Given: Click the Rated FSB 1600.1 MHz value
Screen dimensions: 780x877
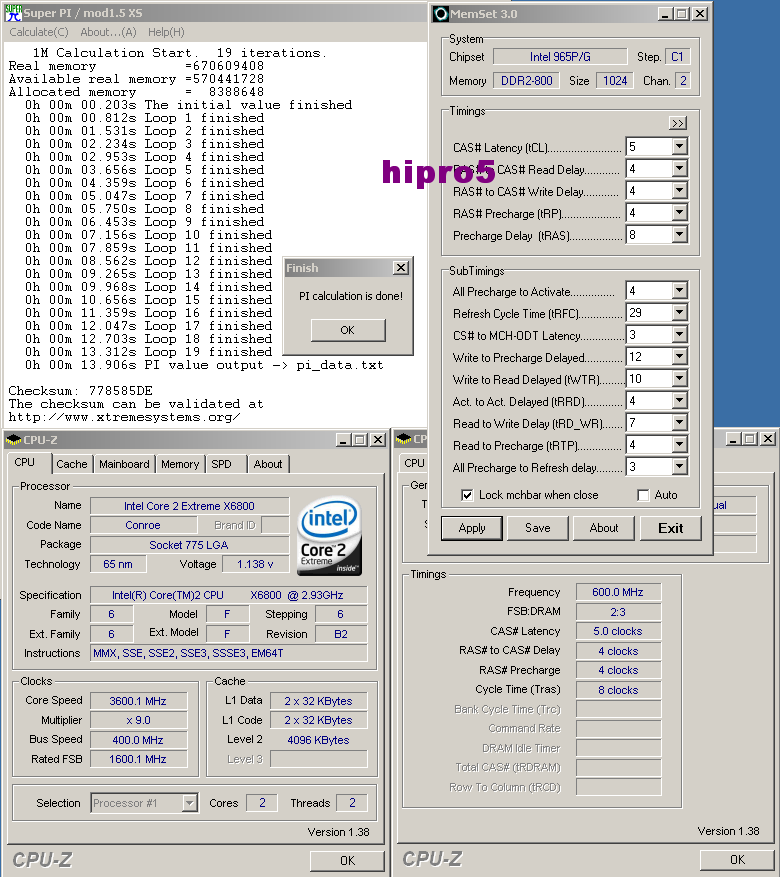Looking at the screenshot, I should pos(138,759).
